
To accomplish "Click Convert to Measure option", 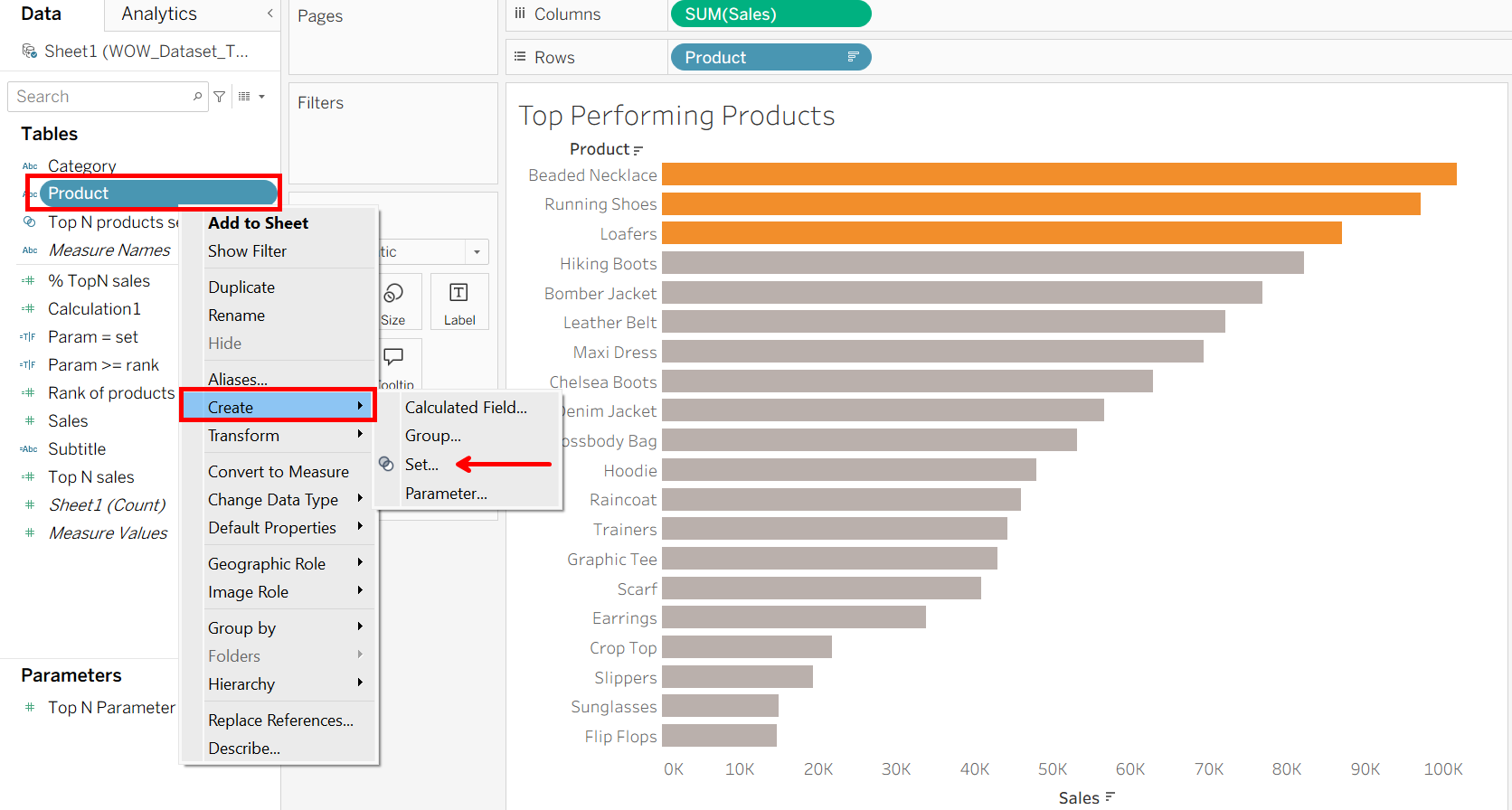I will [x=278, y=472].
